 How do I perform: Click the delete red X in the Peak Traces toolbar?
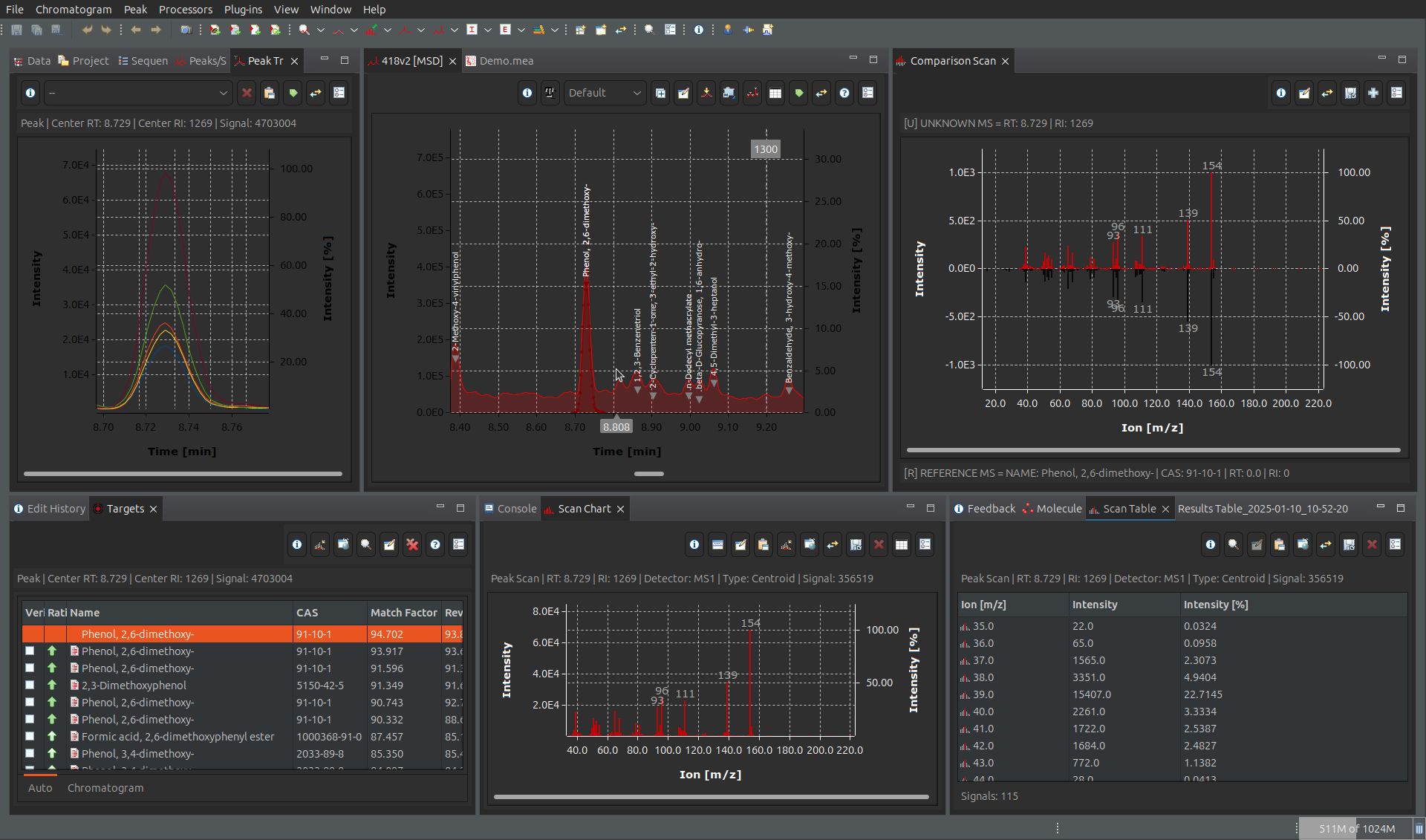coord(247,93)
